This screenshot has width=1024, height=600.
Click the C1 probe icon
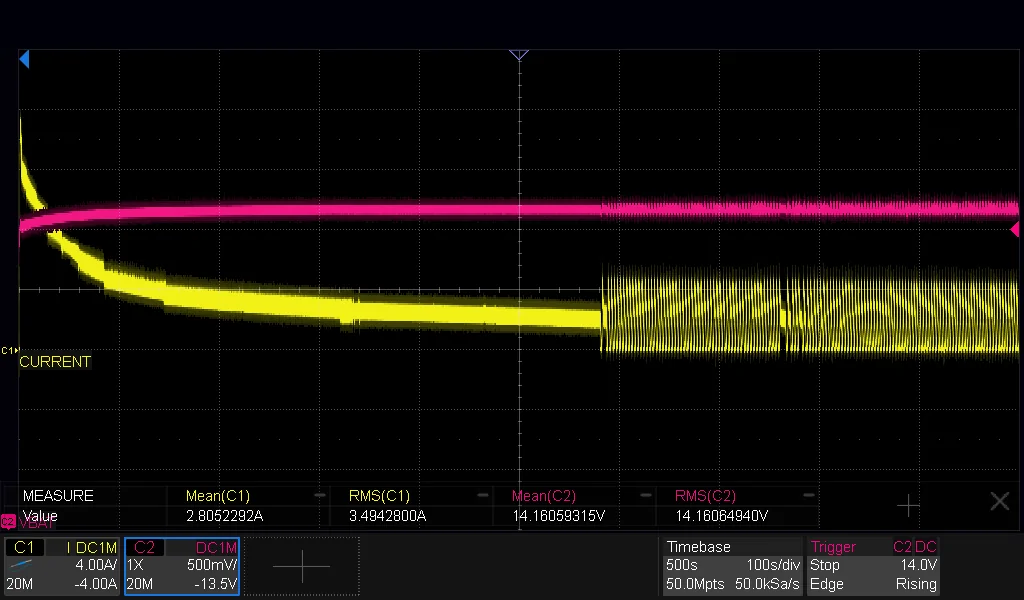coord(21,565)
